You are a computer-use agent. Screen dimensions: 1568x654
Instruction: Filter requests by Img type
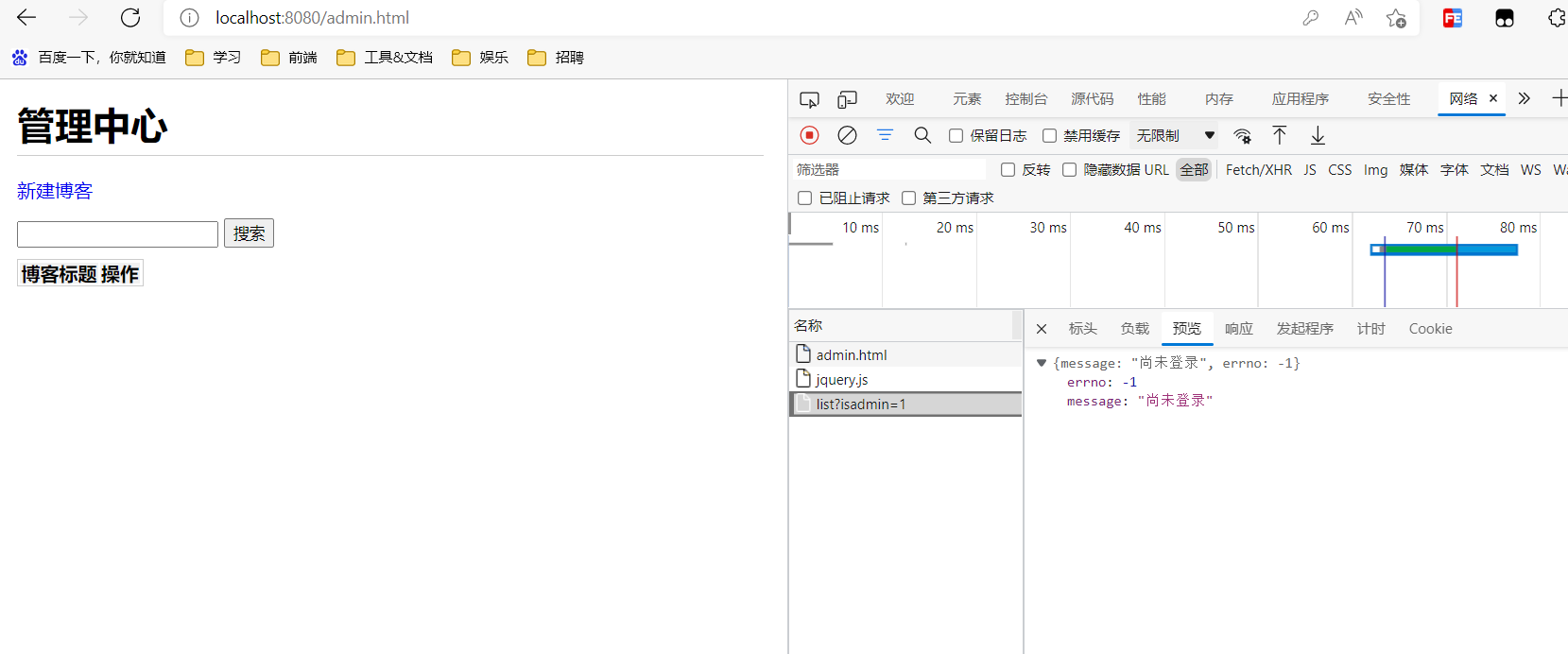[1376, 170]
